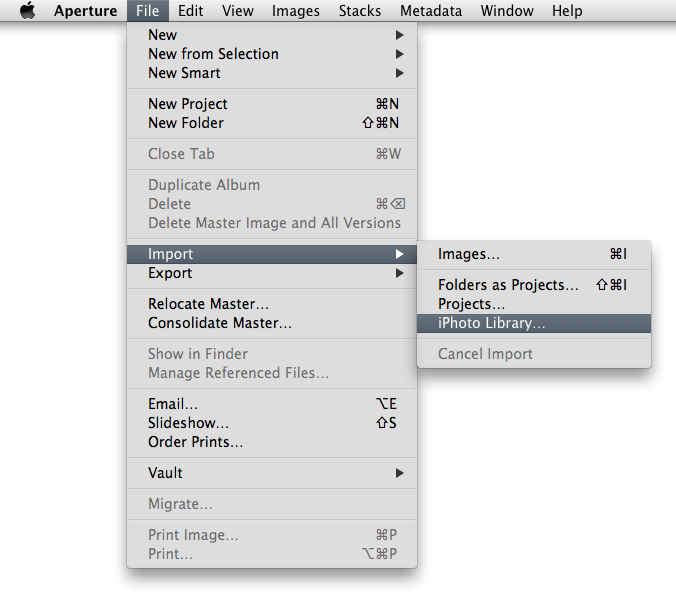Choose Consolidate Master… menu item
Screen dimensions: 676x600
click(x=220, y=323)
